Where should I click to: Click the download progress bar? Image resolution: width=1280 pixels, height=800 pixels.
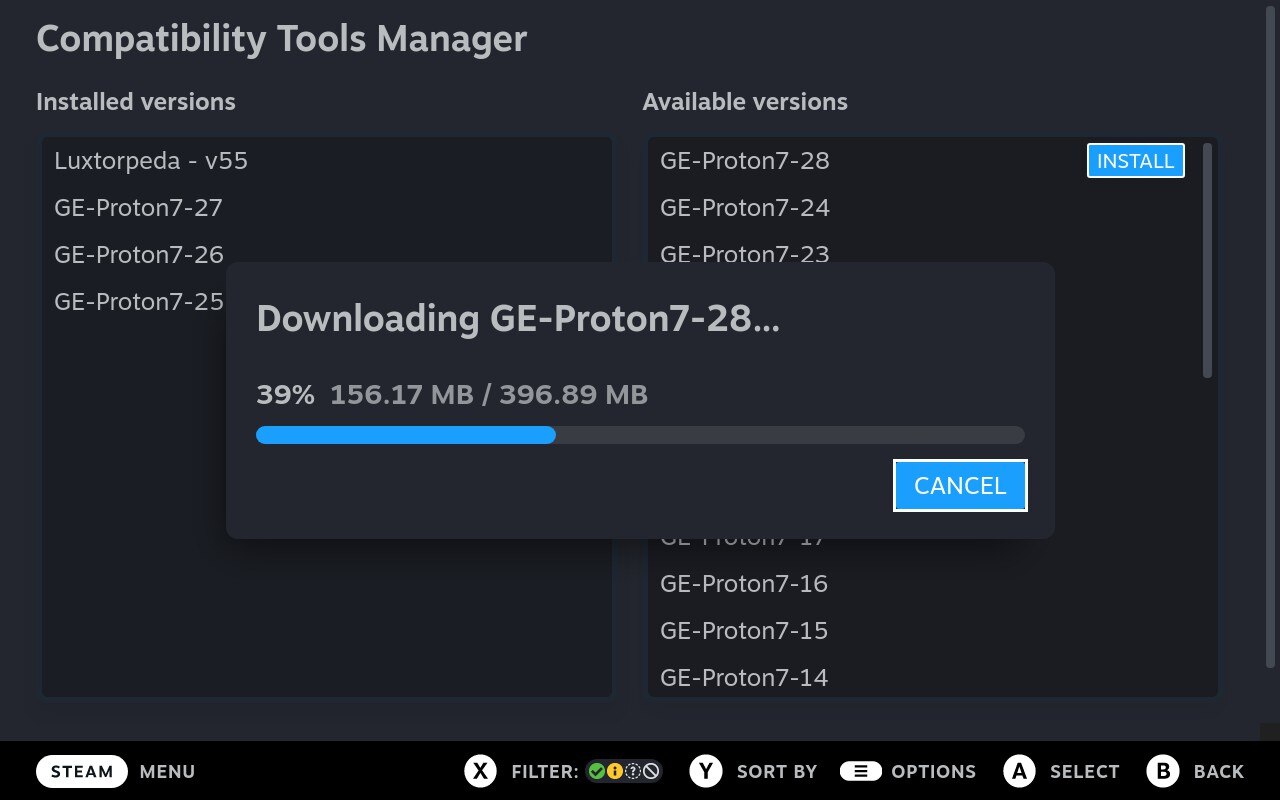pos(640,435)
